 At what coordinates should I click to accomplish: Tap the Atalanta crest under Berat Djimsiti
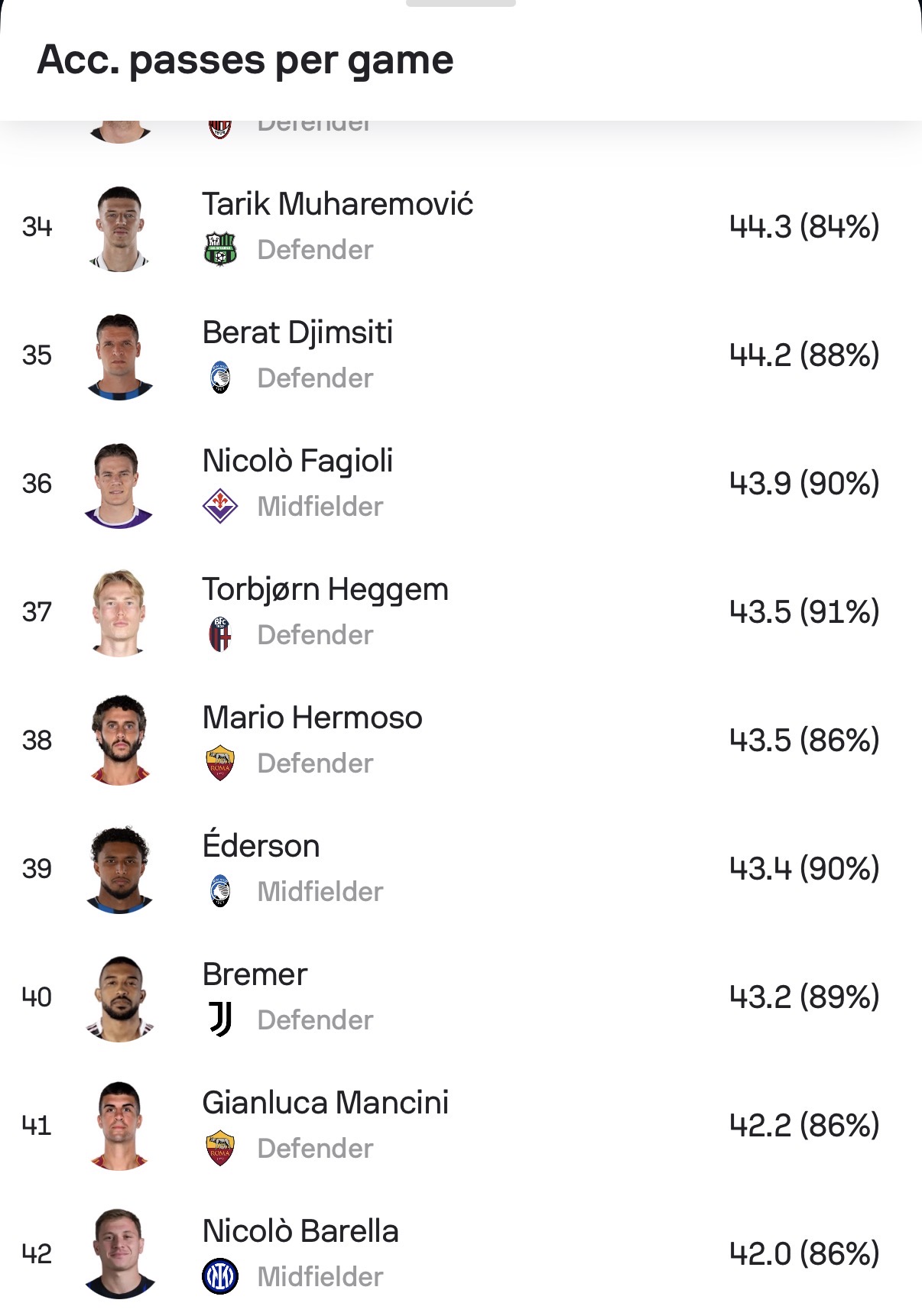pos(220,378)
